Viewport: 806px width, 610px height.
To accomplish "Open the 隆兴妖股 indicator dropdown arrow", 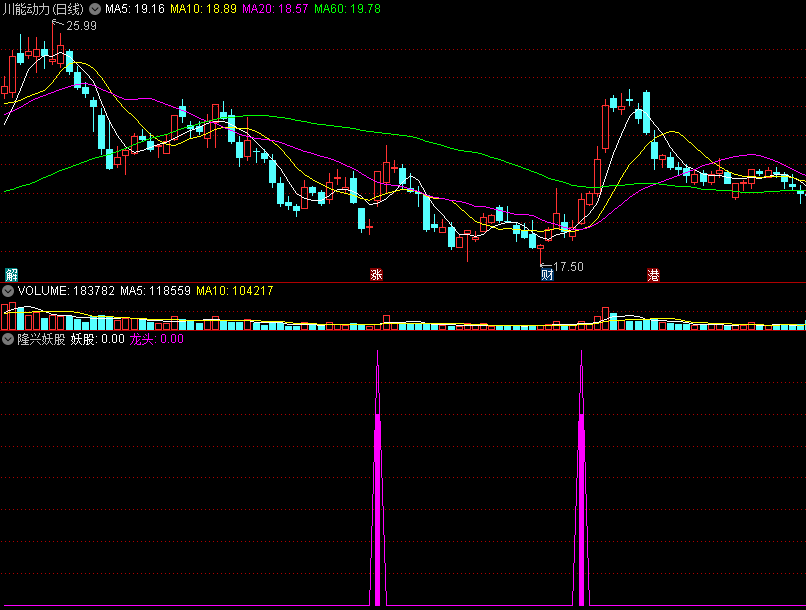I will pyautogui.click(x=8, y=339).
